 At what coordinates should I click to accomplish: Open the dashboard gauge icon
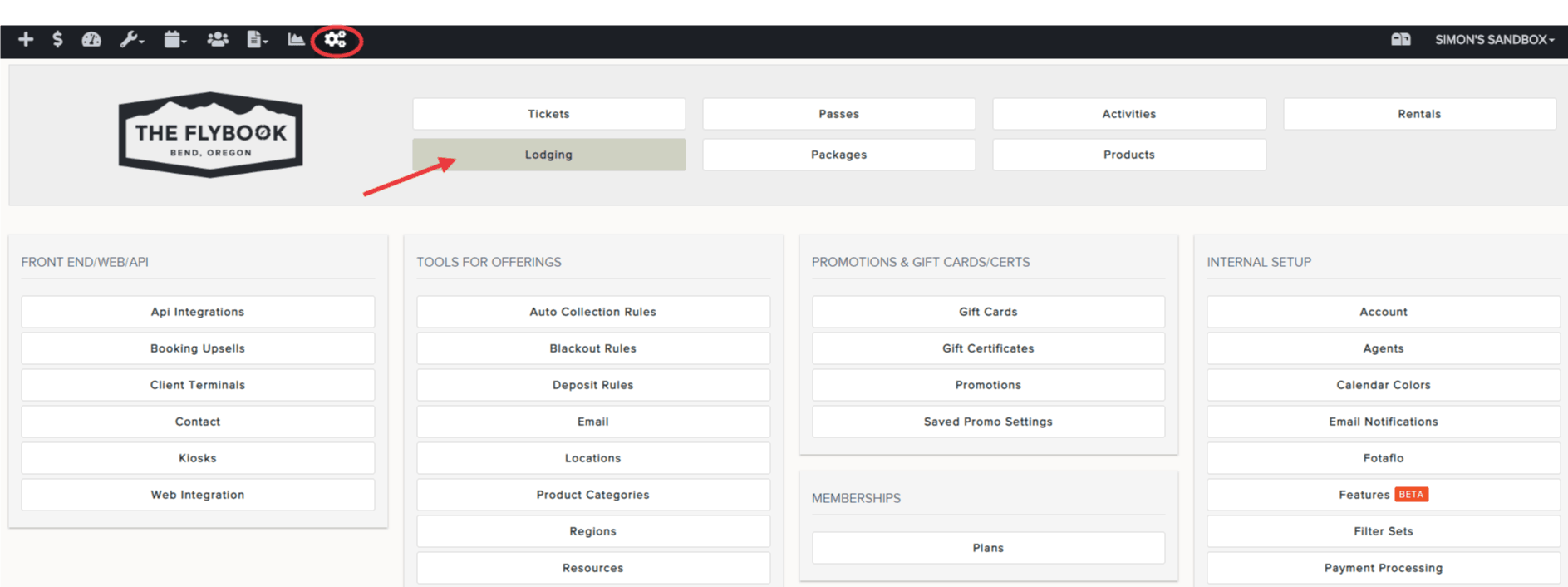click(91, 39)
